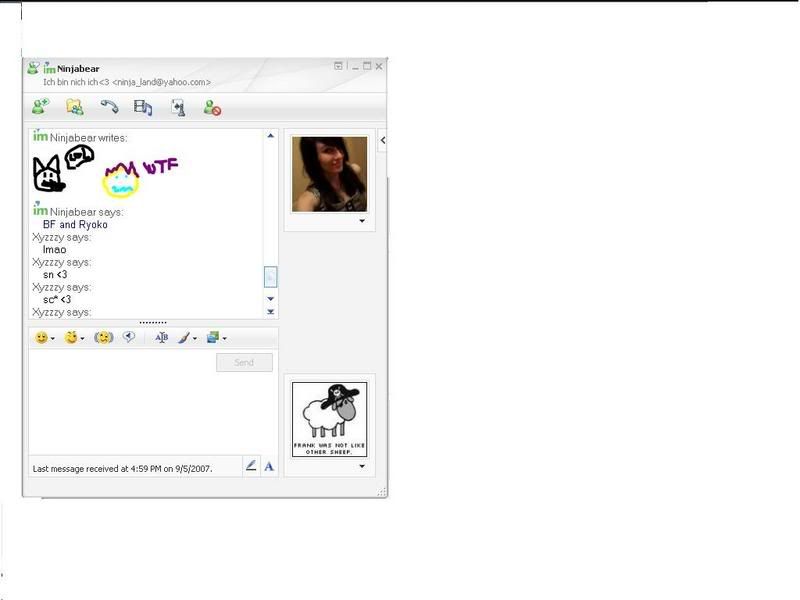Collapse the display picture side panel
The width and height of the screenshot is (800, 600).
(x=383, y=141)
